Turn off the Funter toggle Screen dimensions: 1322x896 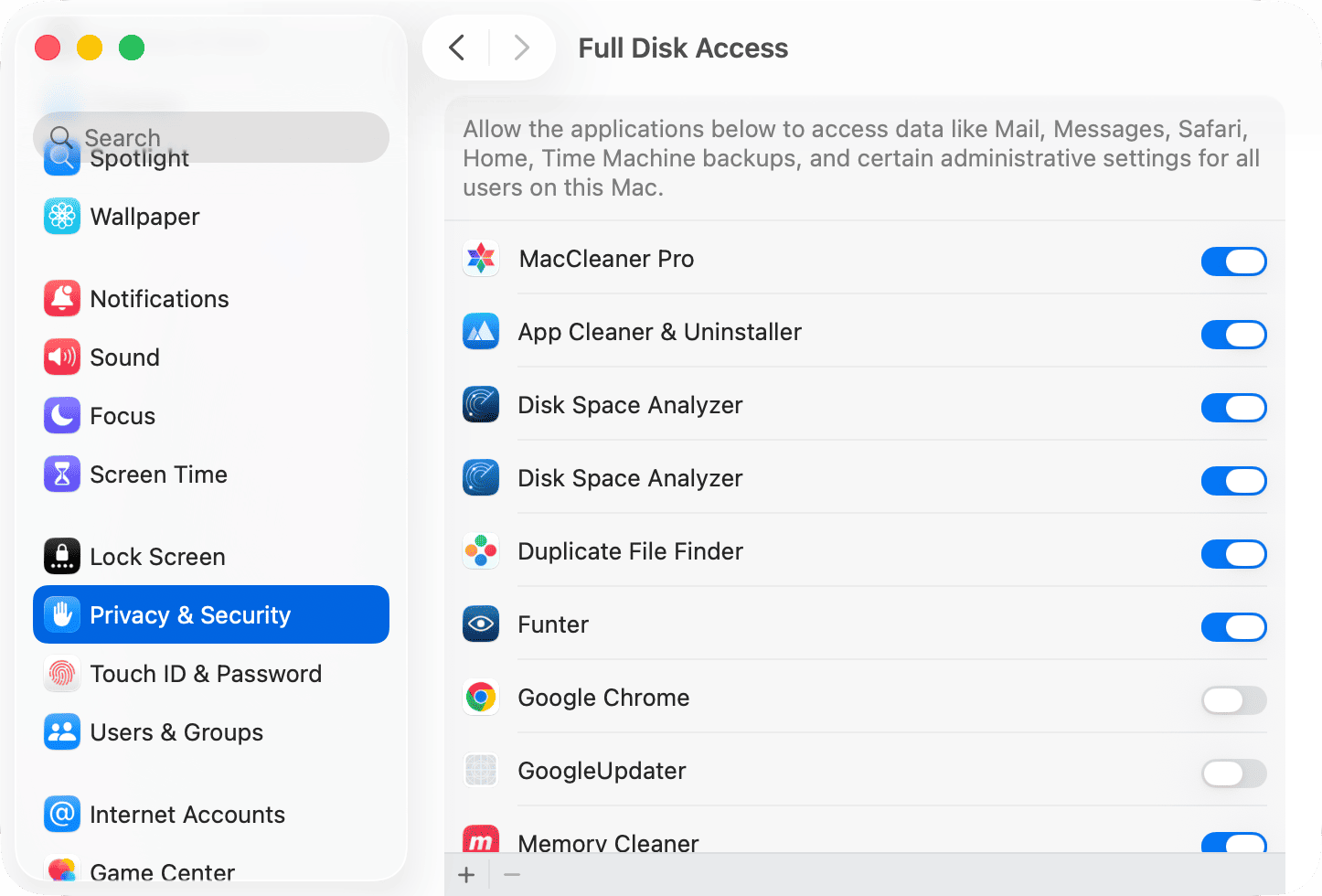pos(1233,627)
